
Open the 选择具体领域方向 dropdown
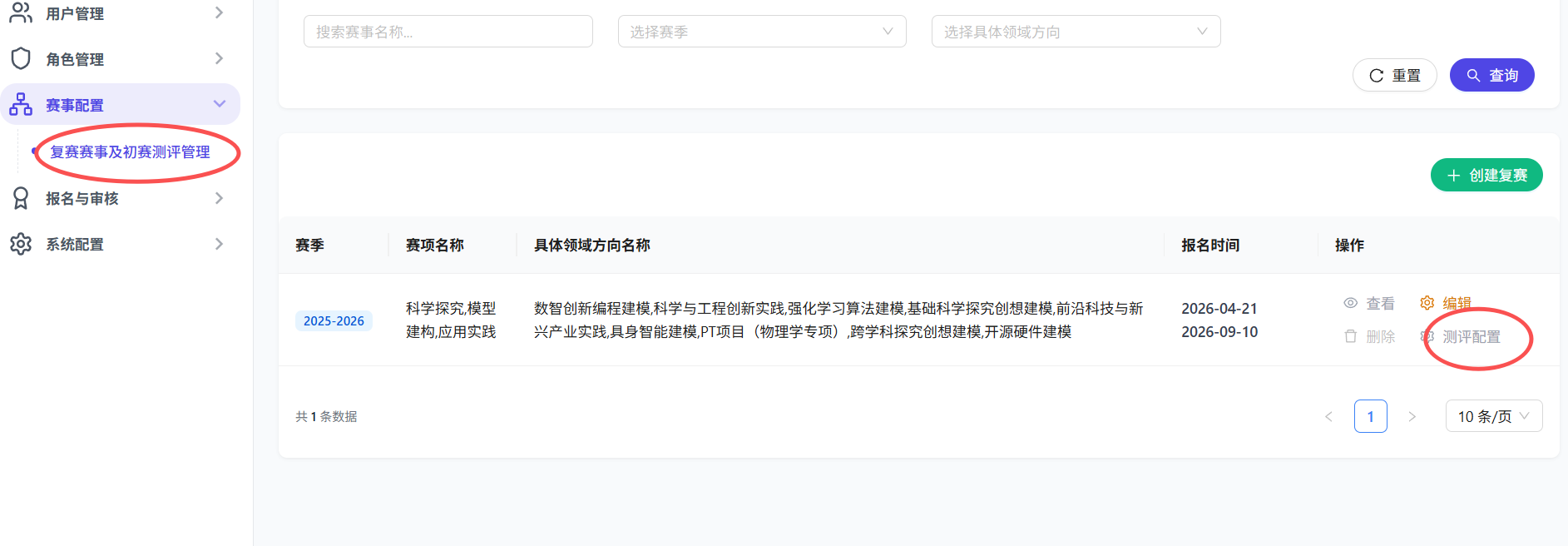tap(1076, 32)
